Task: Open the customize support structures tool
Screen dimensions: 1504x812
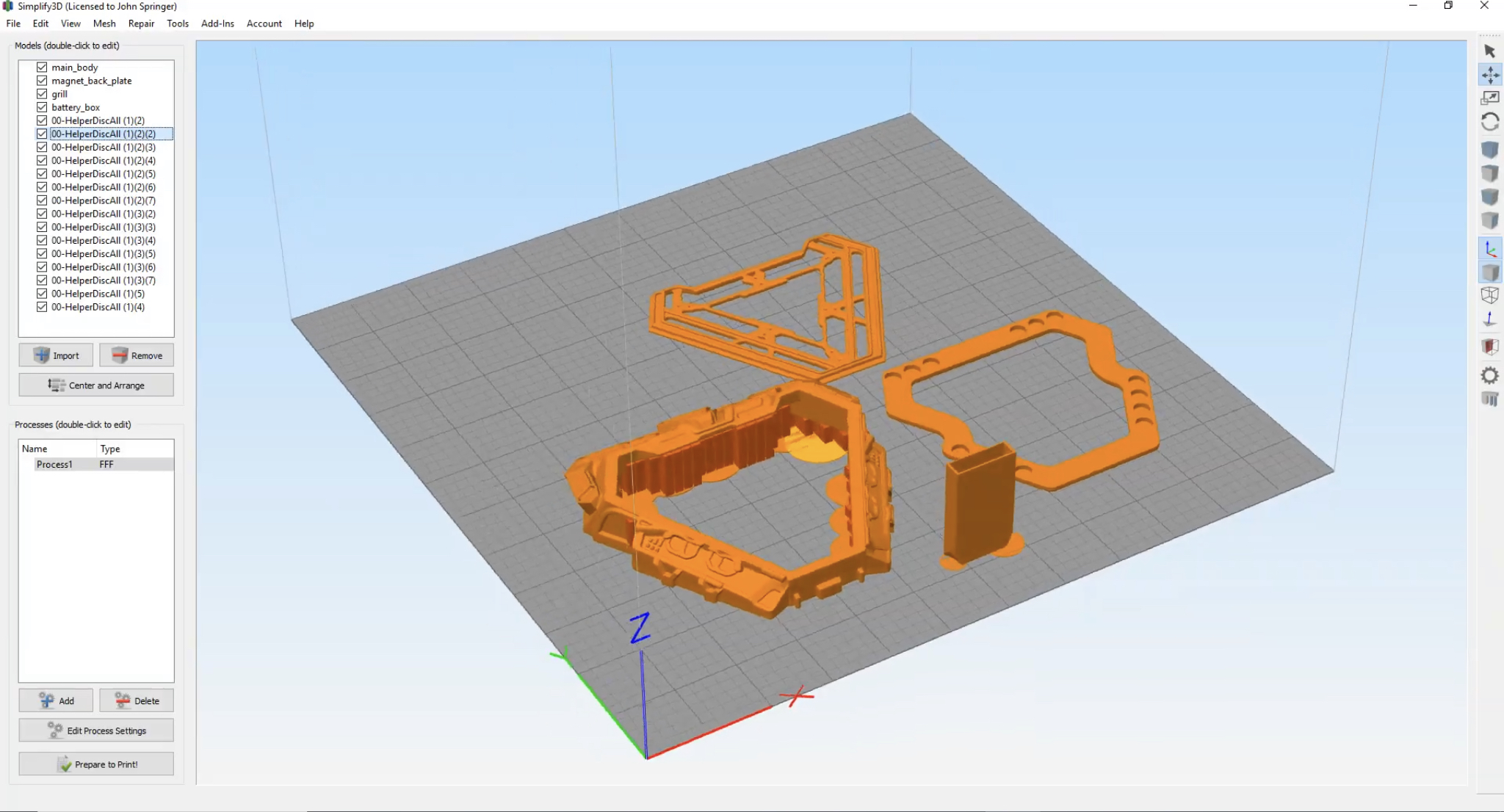Action: pos(1489,399)
